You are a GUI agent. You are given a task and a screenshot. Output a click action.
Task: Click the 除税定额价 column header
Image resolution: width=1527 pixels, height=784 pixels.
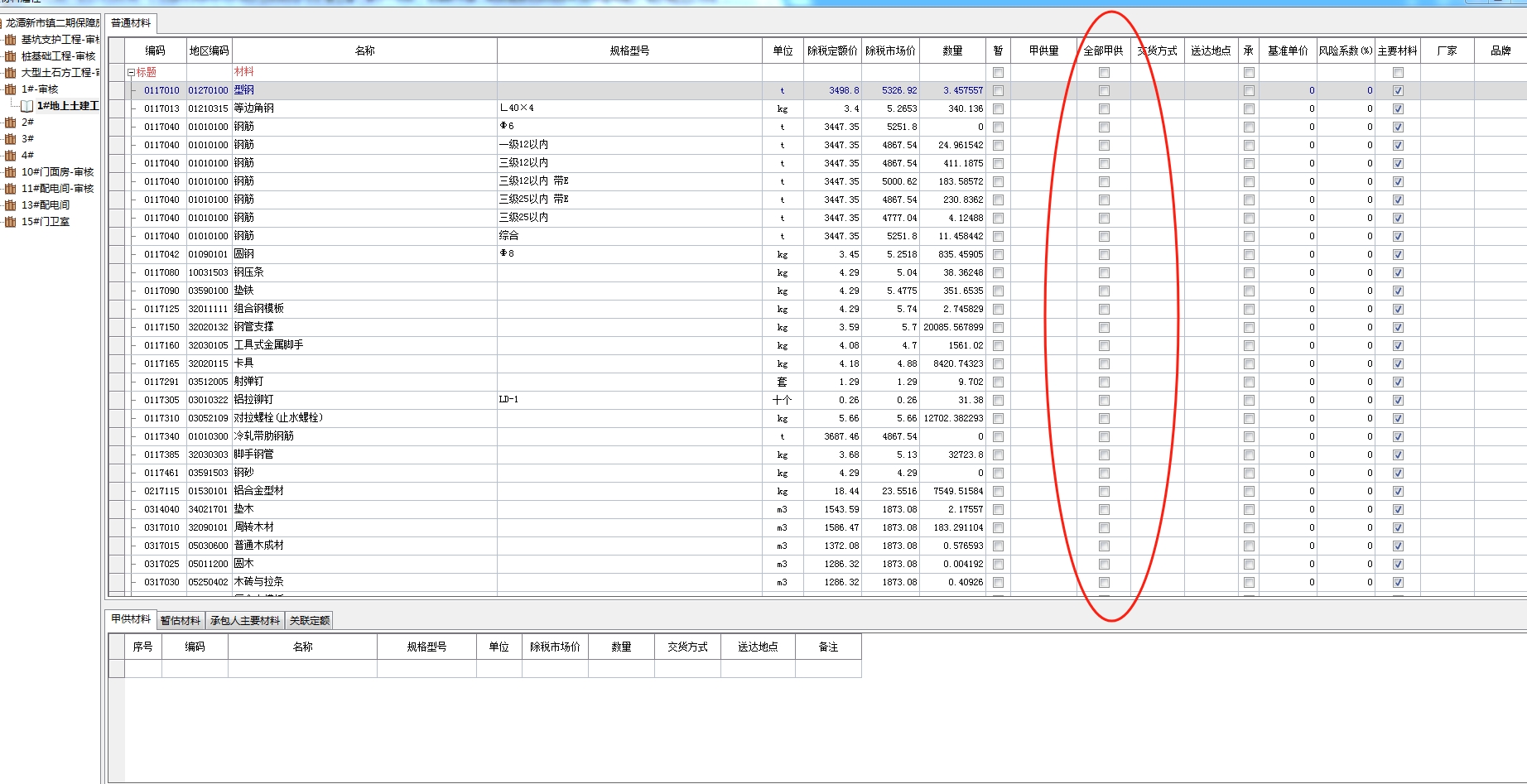coord(832,51)
